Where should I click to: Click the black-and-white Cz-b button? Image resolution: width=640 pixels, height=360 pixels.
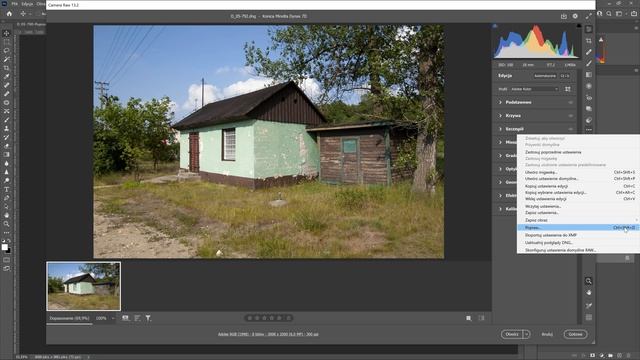[x=565, y=76]
